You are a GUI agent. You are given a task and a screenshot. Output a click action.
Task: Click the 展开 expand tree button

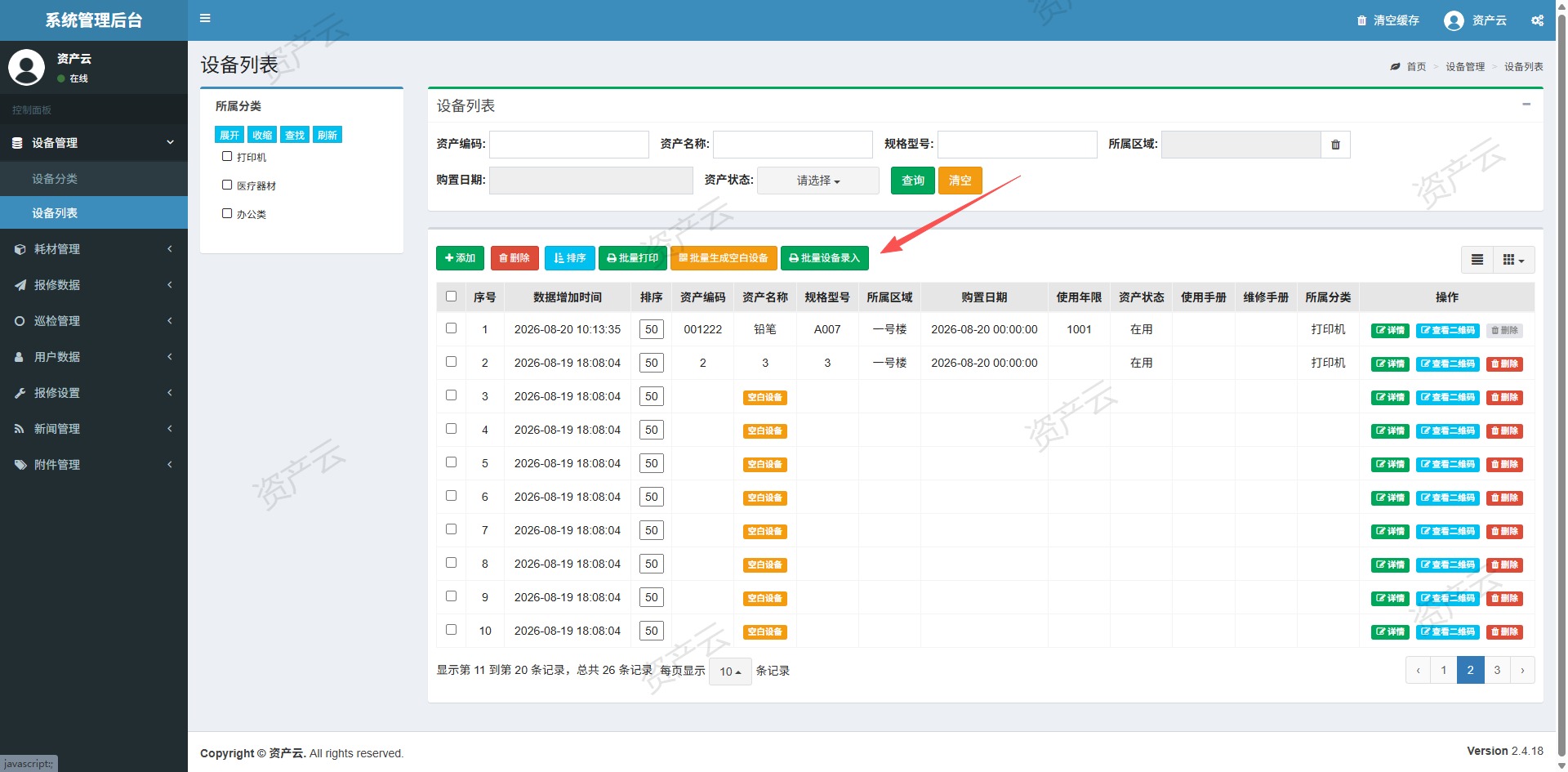[x=229, y=135]
